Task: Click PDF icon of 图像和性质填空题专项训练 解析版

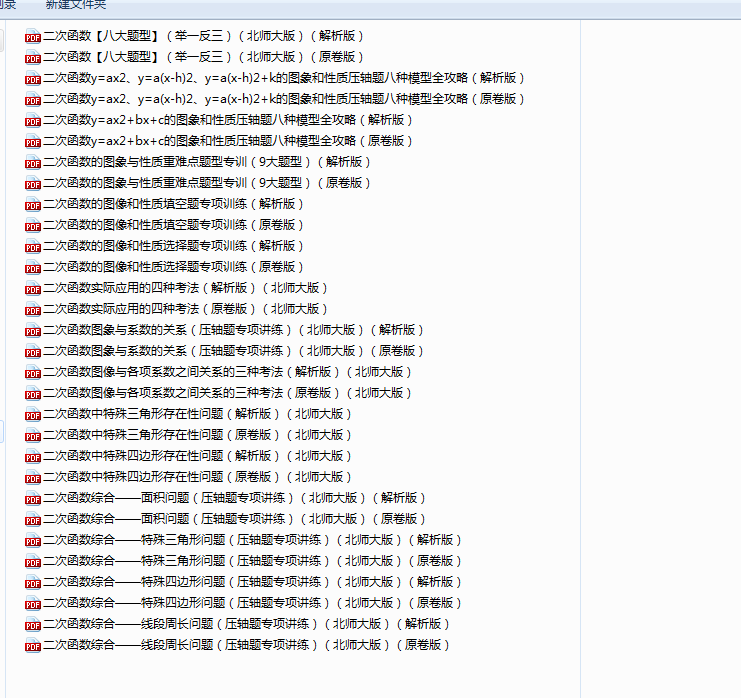Action: [x=33, y=204]
